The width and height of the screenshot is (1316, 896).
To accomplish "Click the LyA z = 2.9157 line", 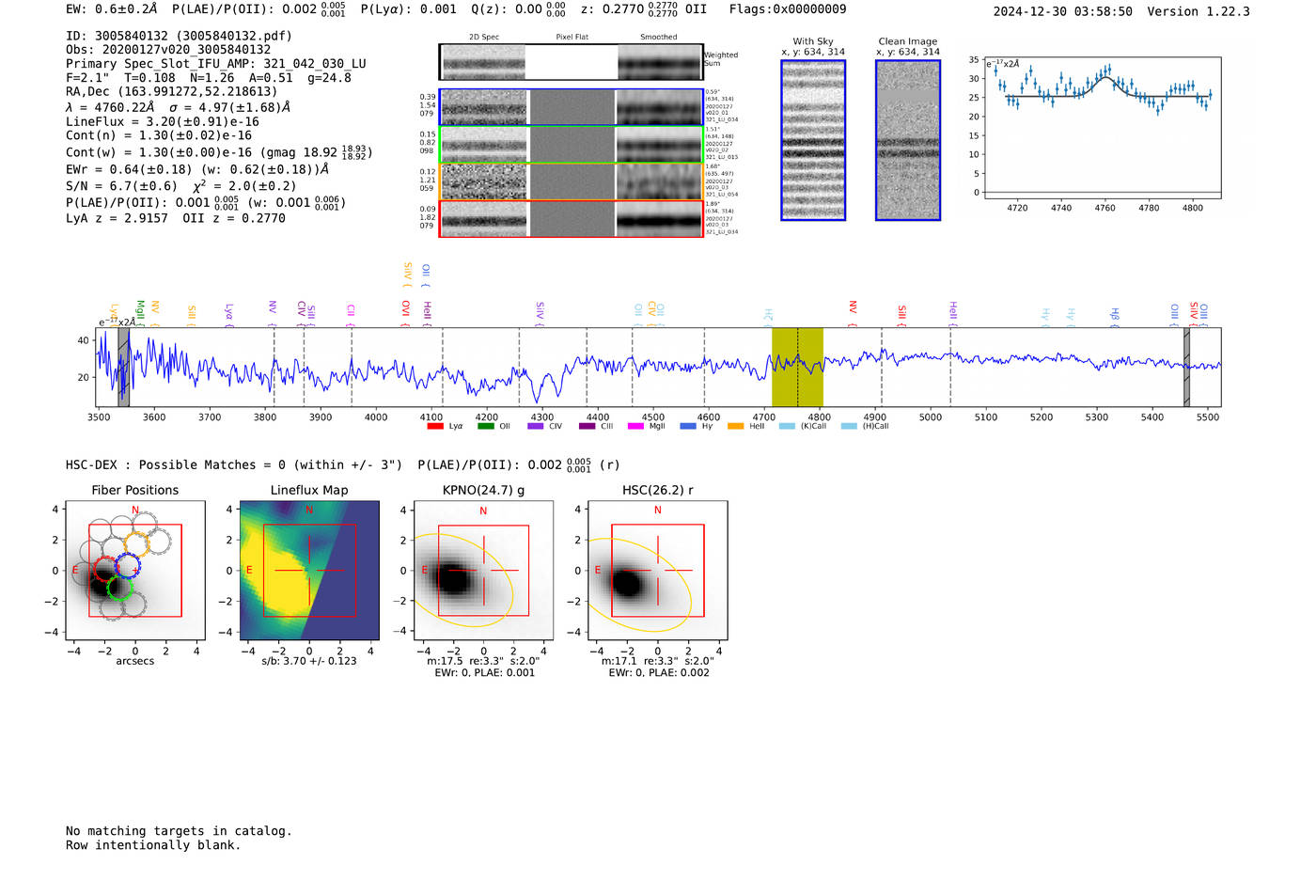I will click(x=176, y=218).
